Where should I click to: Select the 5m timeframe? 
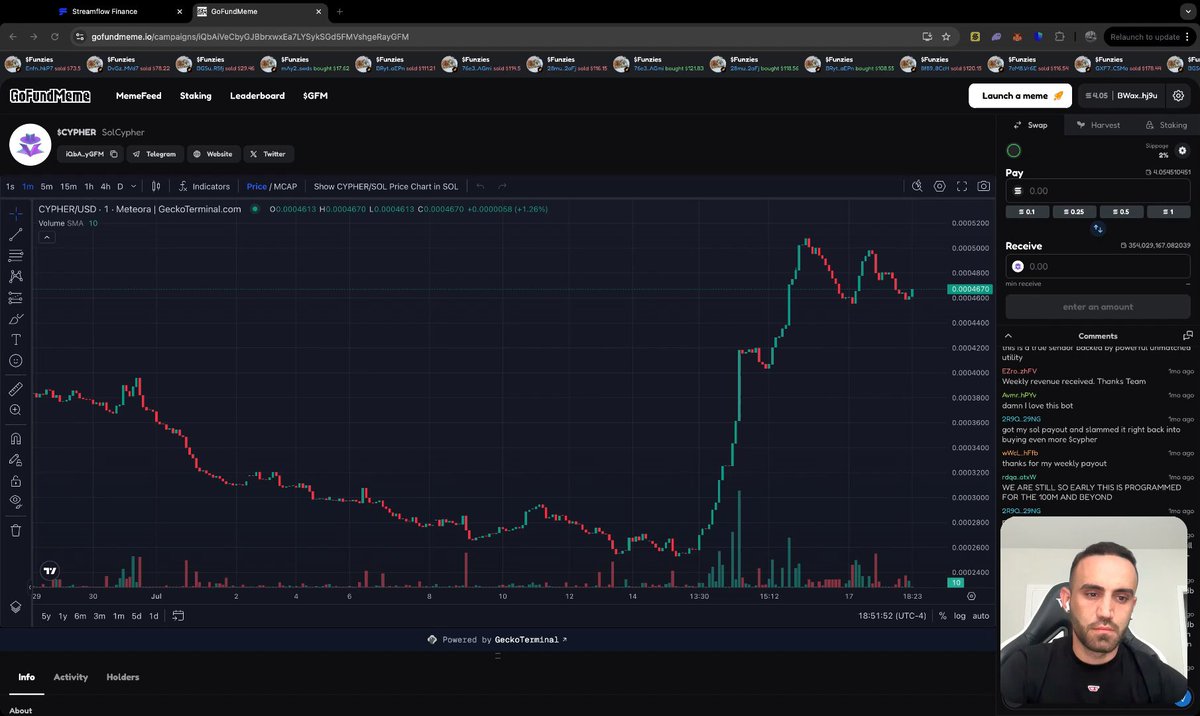47,186
